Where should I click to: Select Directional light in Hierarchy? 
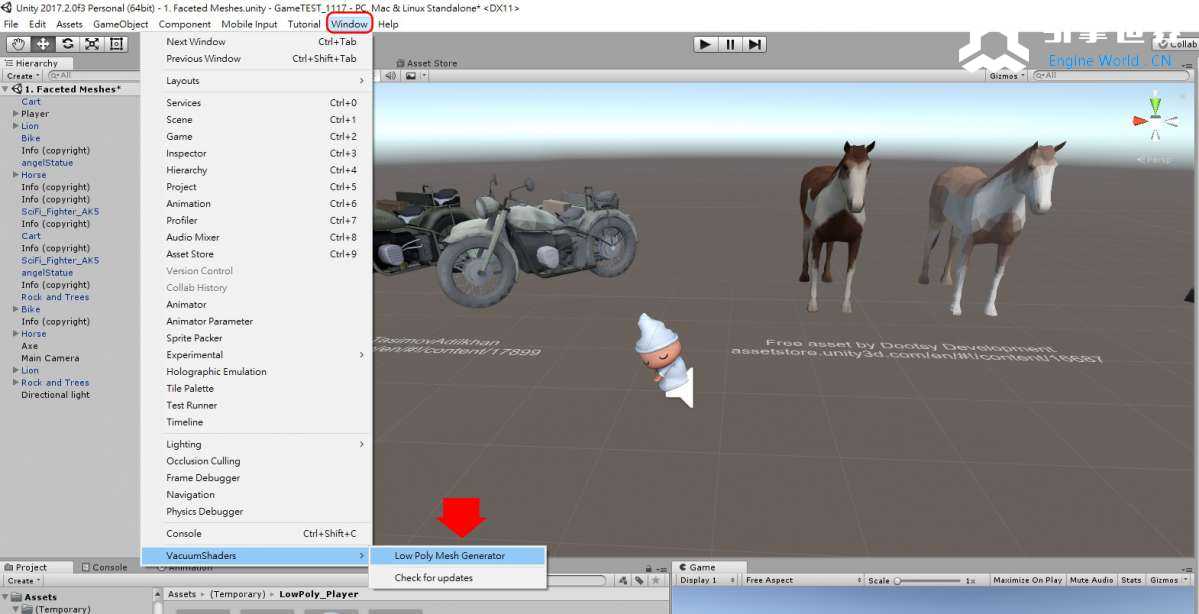coord(55,395)
